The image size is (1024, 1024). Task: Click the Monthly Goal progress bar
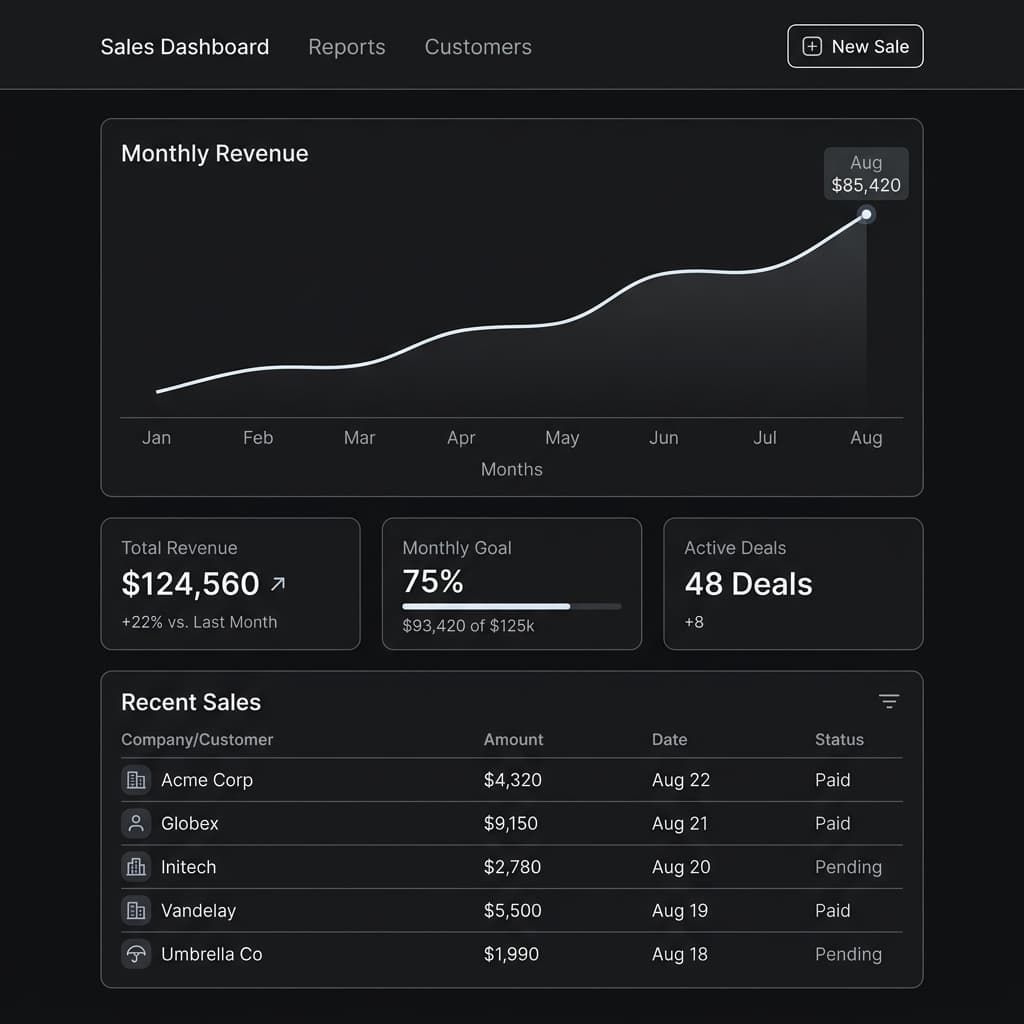tap(511, 606)
